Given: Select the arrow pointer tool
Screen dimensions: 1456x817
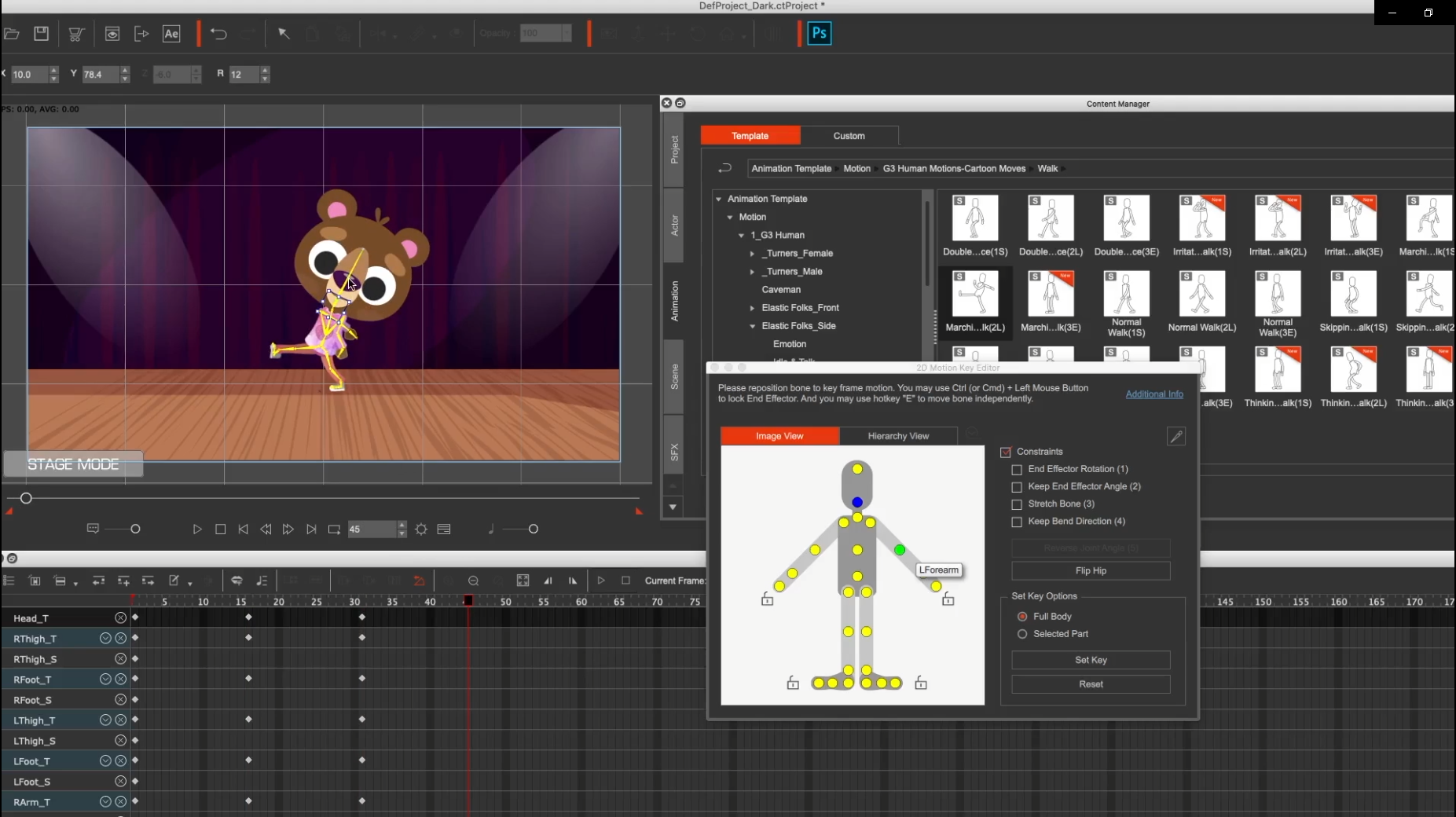Looking at the screenshot, I should click(x=284, y=34).
